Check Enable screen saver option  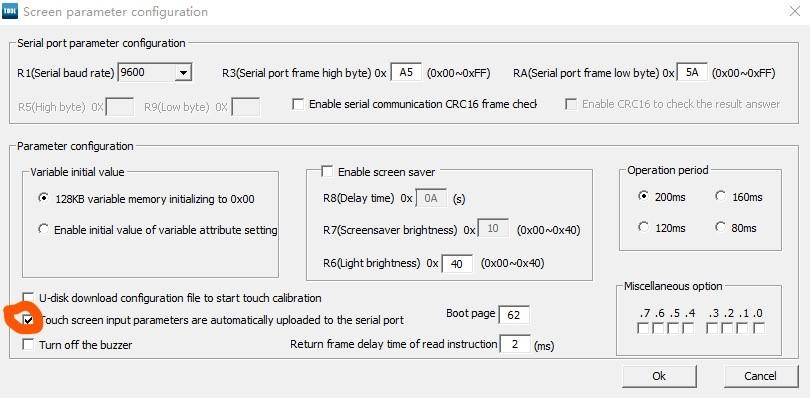pyautogui.click(x=327, y=172)
